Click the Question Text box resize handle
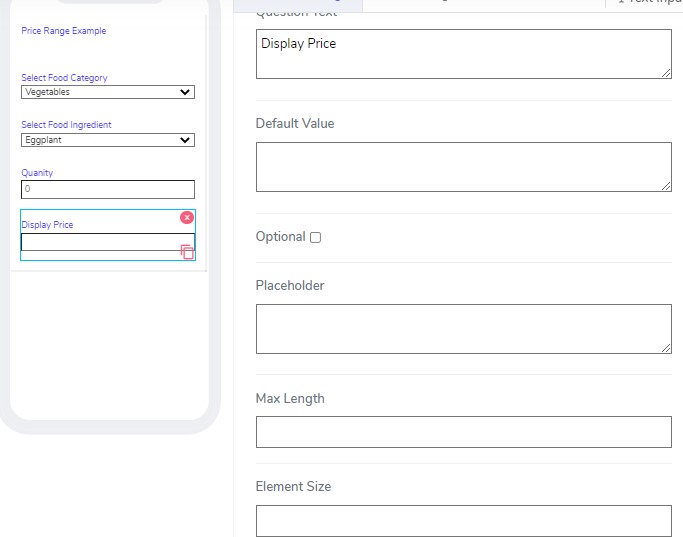This screenshot has width=683, height=537. tap(666, 73)
